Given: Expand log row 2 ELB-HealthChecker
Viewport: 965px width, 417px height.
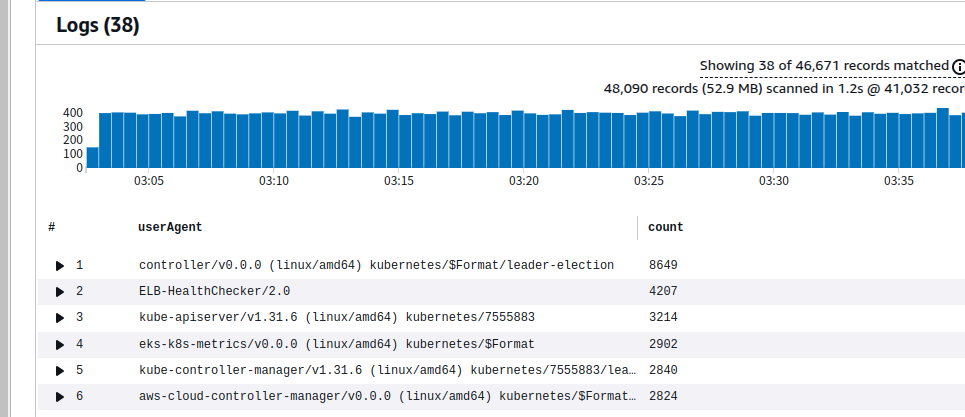Looking at the screenshot, I should coord(60,292).
